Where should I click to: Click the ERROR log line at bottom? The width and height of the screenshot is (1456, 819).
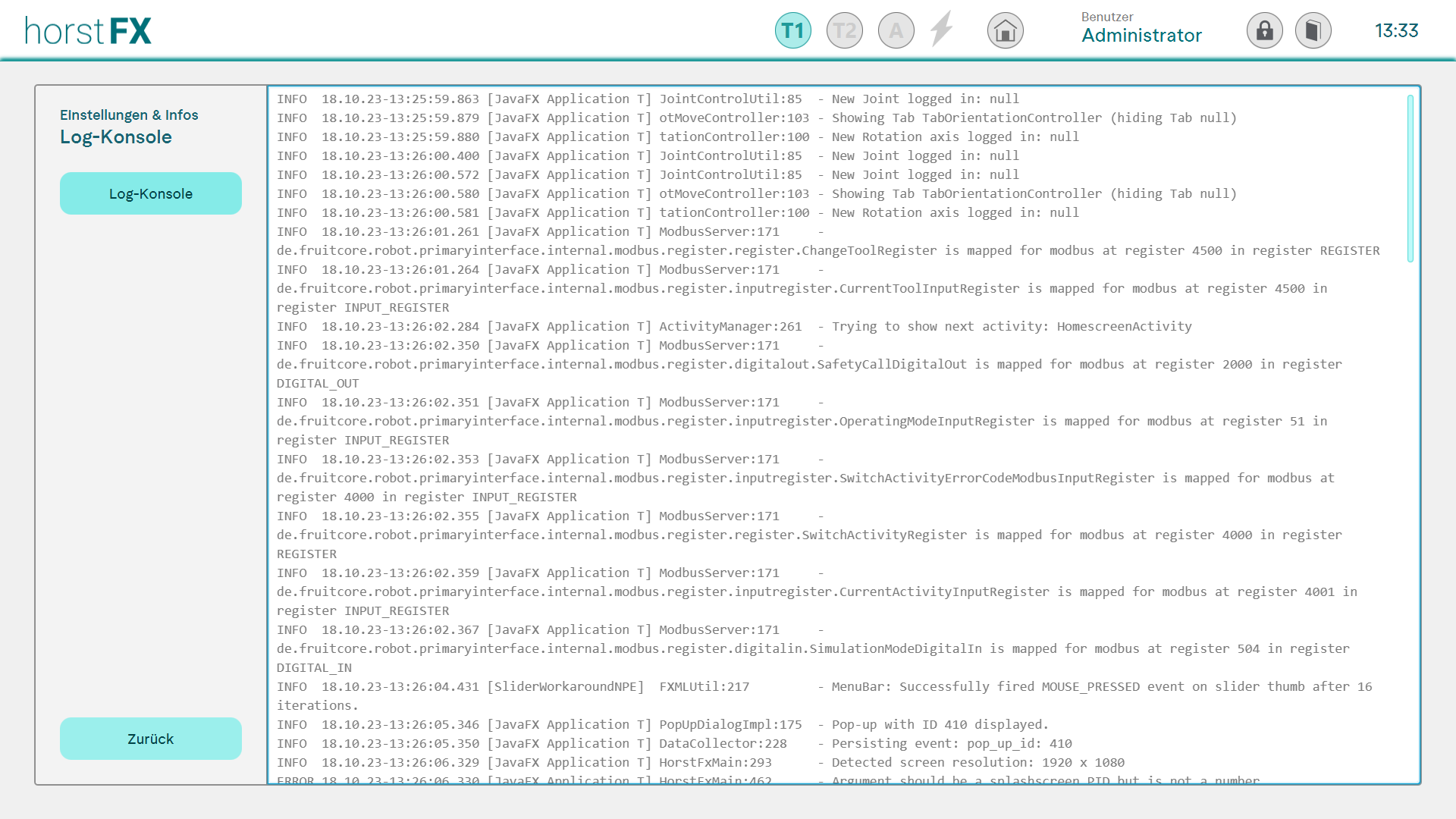click(x=766, y=780)
